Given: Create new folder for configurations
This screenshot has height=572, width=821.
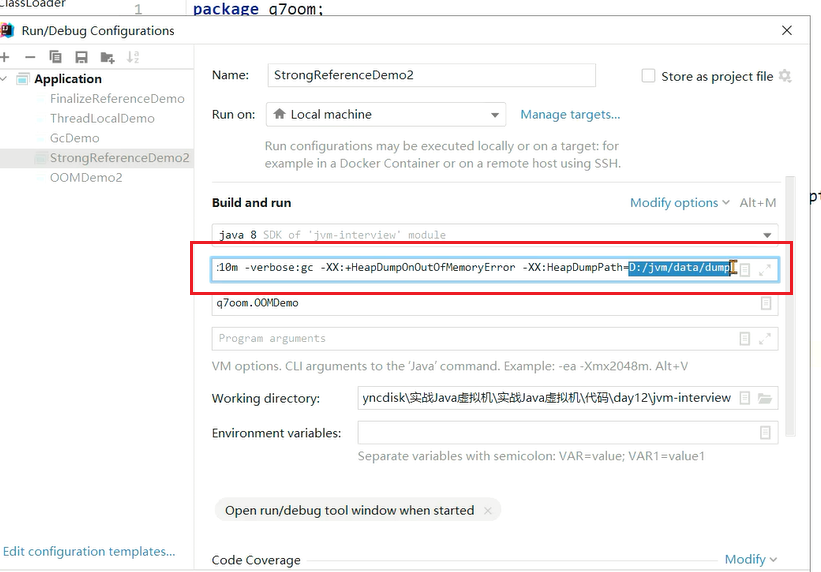Looking at the screenshot, I should point(108,57).
